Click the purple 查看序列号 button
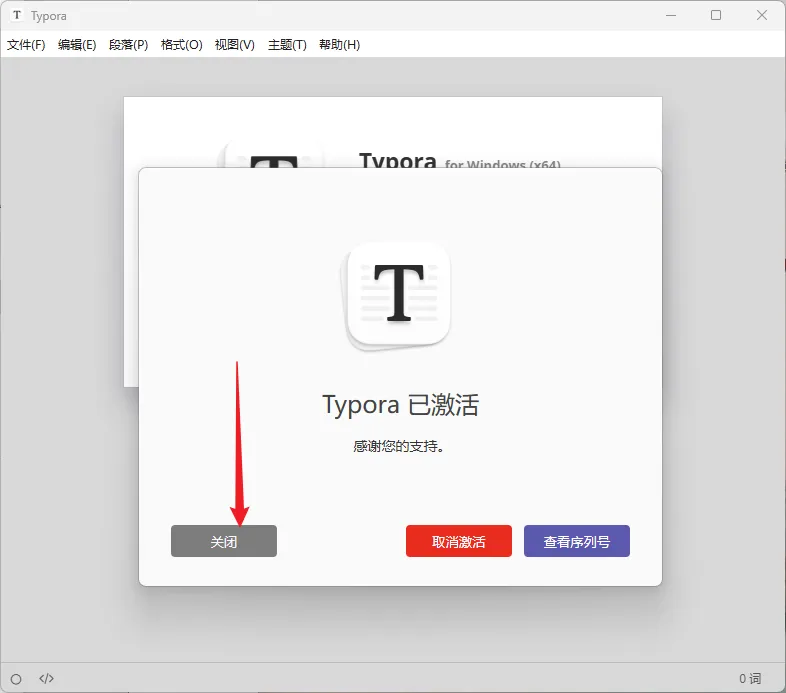Image resolution: width=786 pixels, height=693 pixels. coord(576,541)
